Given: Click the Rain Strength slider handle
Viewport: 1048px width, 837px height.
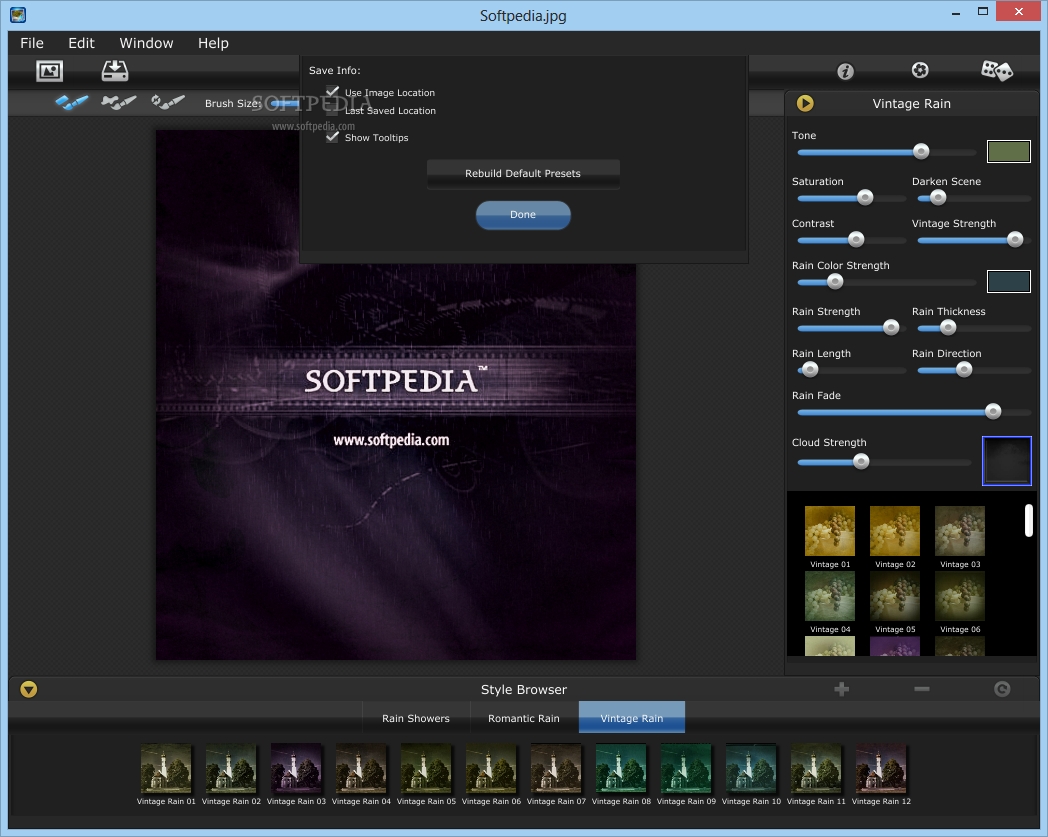Looking at the screenshot, I should [891, 327].
